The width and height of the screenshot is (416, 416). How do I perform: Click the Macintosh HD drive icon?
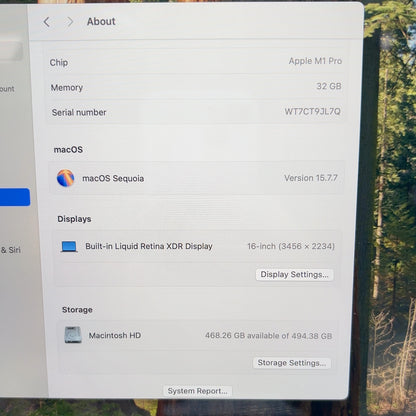(73, 335)
